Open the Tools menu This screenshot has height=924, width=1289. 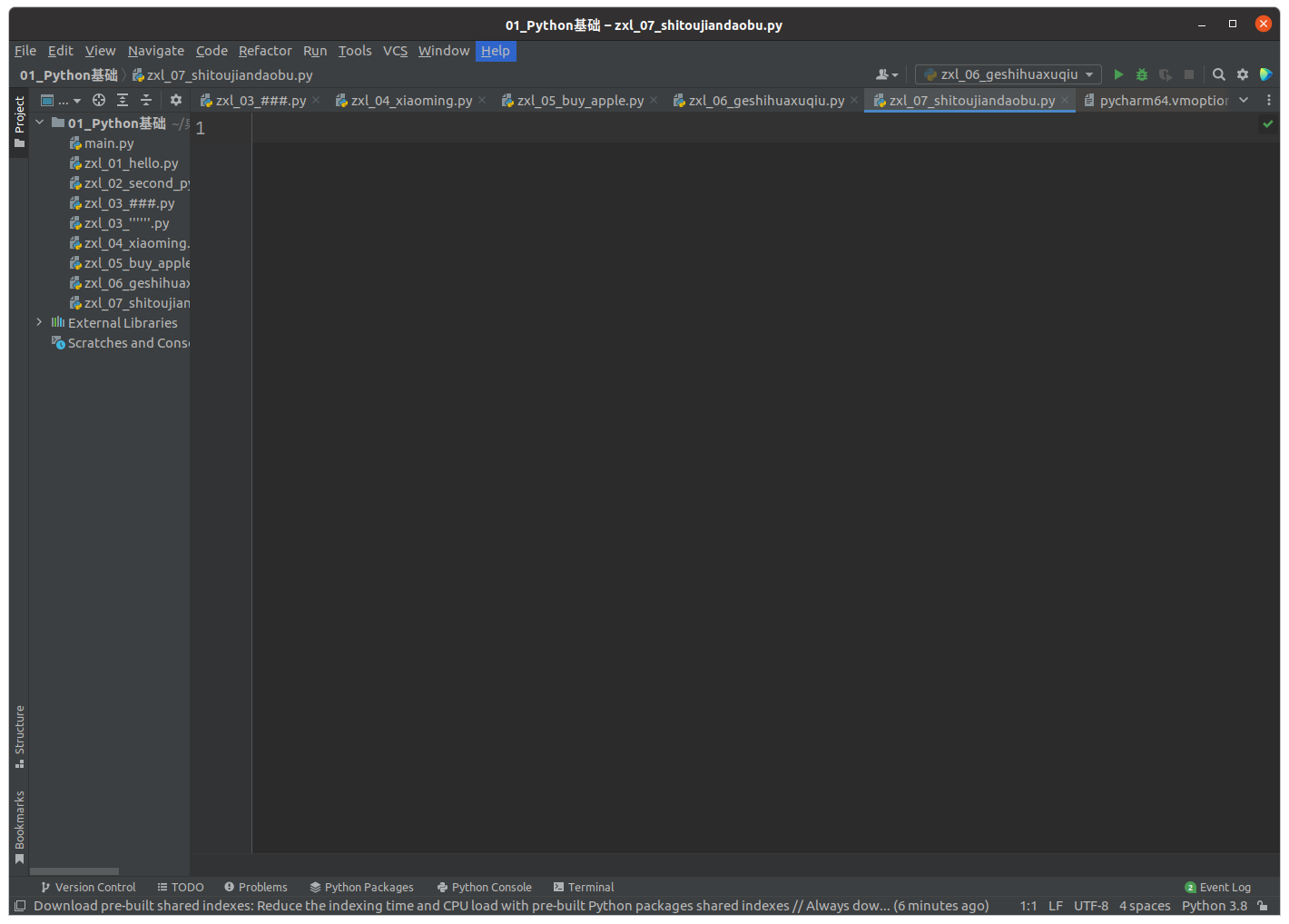pyautogui.click(x=355, y=51)
